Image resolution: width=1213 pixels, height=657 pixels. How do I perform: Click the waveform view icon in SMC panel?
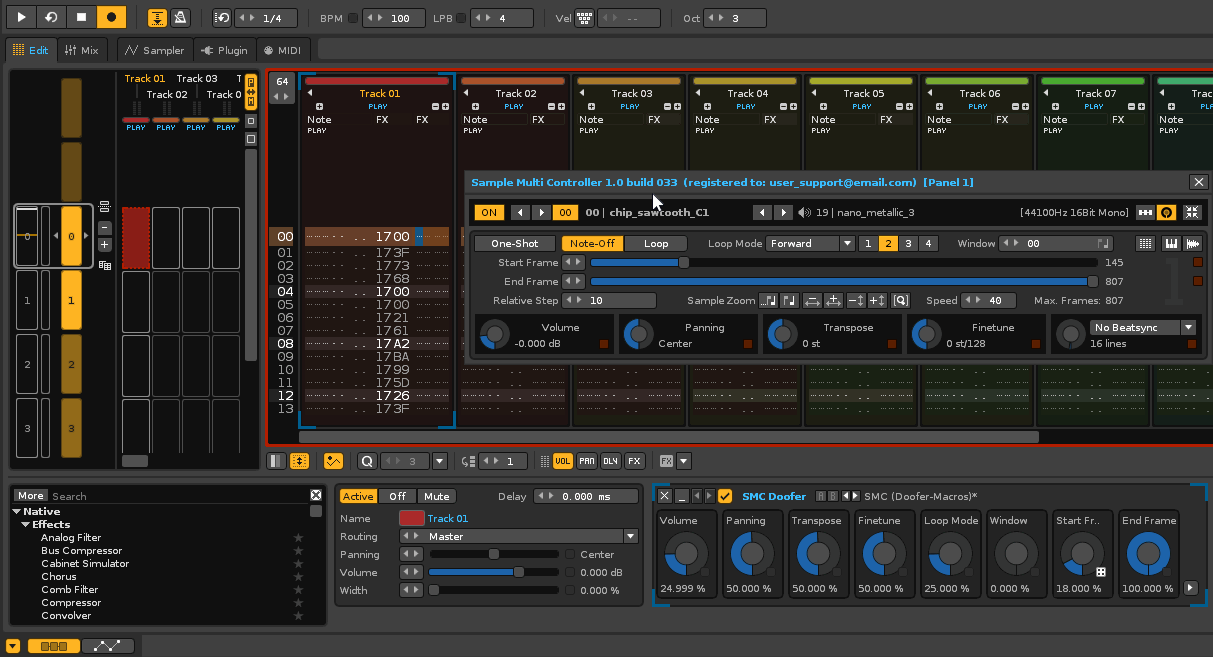(1192, 243)
